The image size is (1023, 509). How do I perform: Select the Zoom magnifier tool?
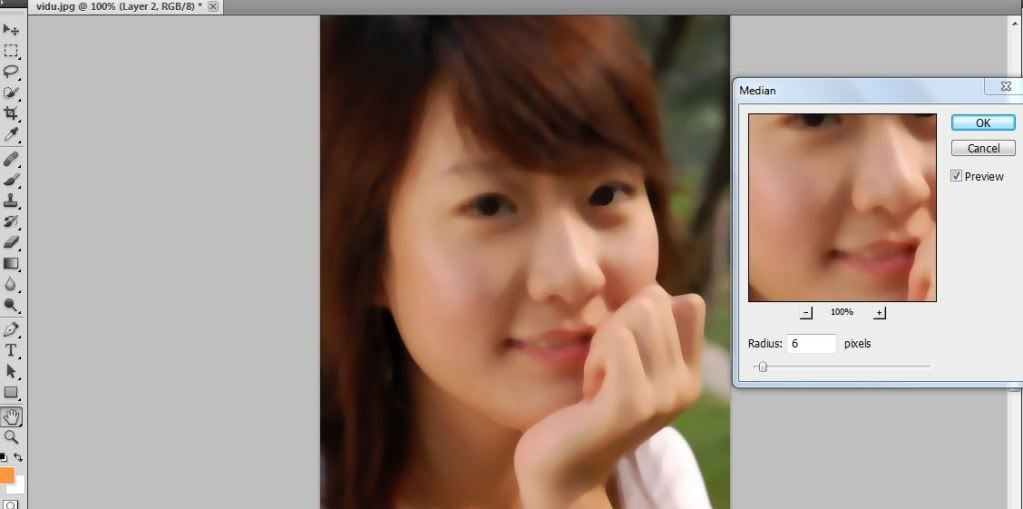coord(11,437)
